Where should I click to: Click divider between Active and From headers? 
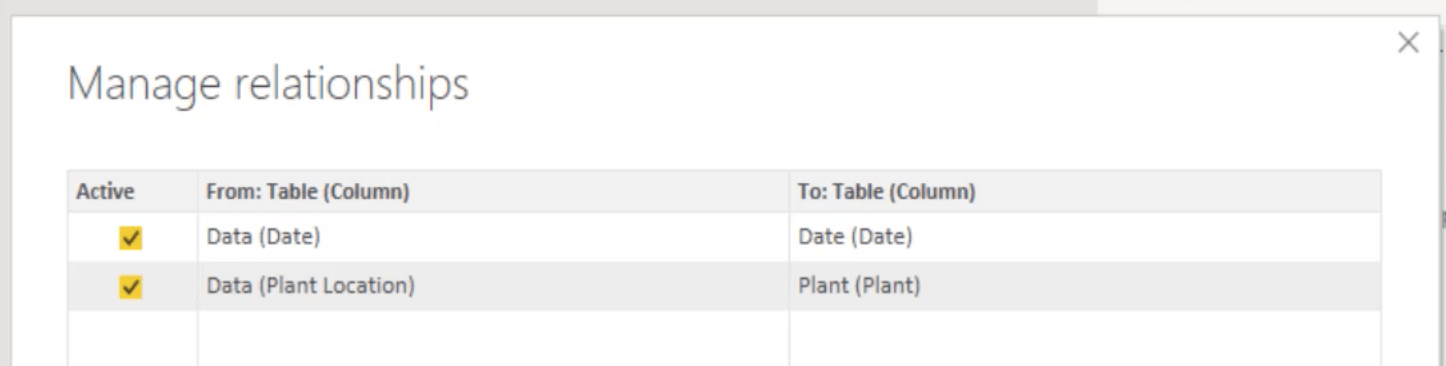click(x=197, y=192)
